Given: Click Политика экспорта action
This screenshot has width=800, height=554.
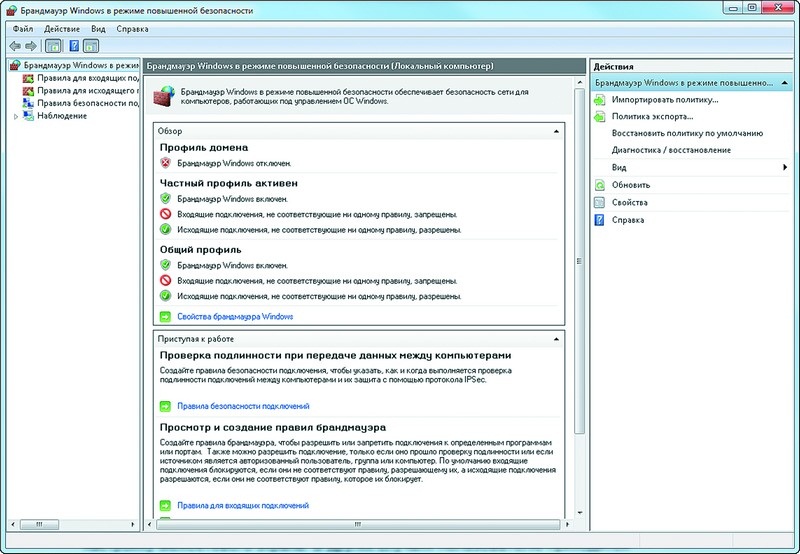Looking at the screenshot, I should [652, 117].
